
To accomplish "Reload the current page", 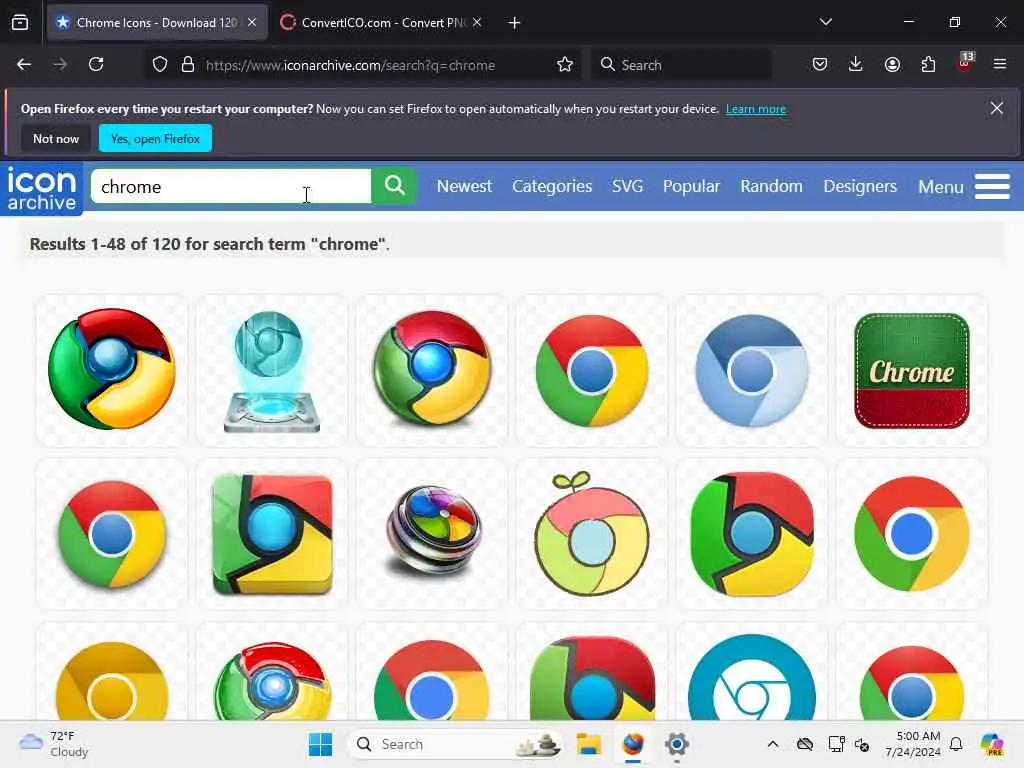I will click(x=96, y=64).
